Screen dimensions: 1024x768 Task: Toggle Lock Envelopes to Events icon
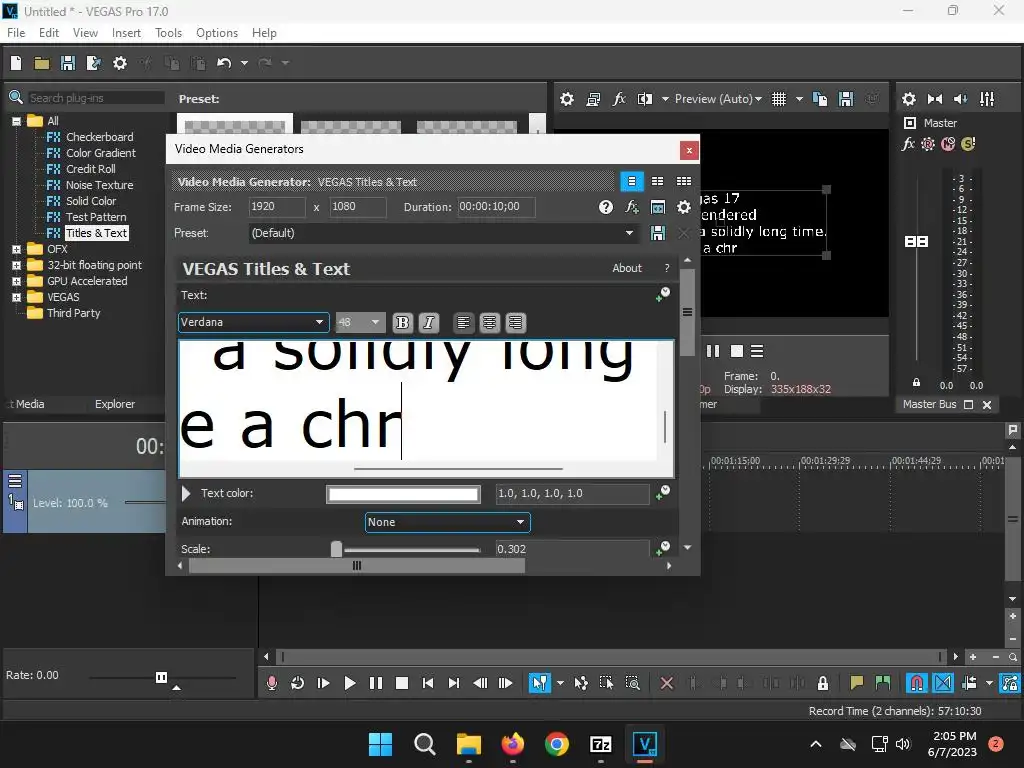pos(1009,683)
